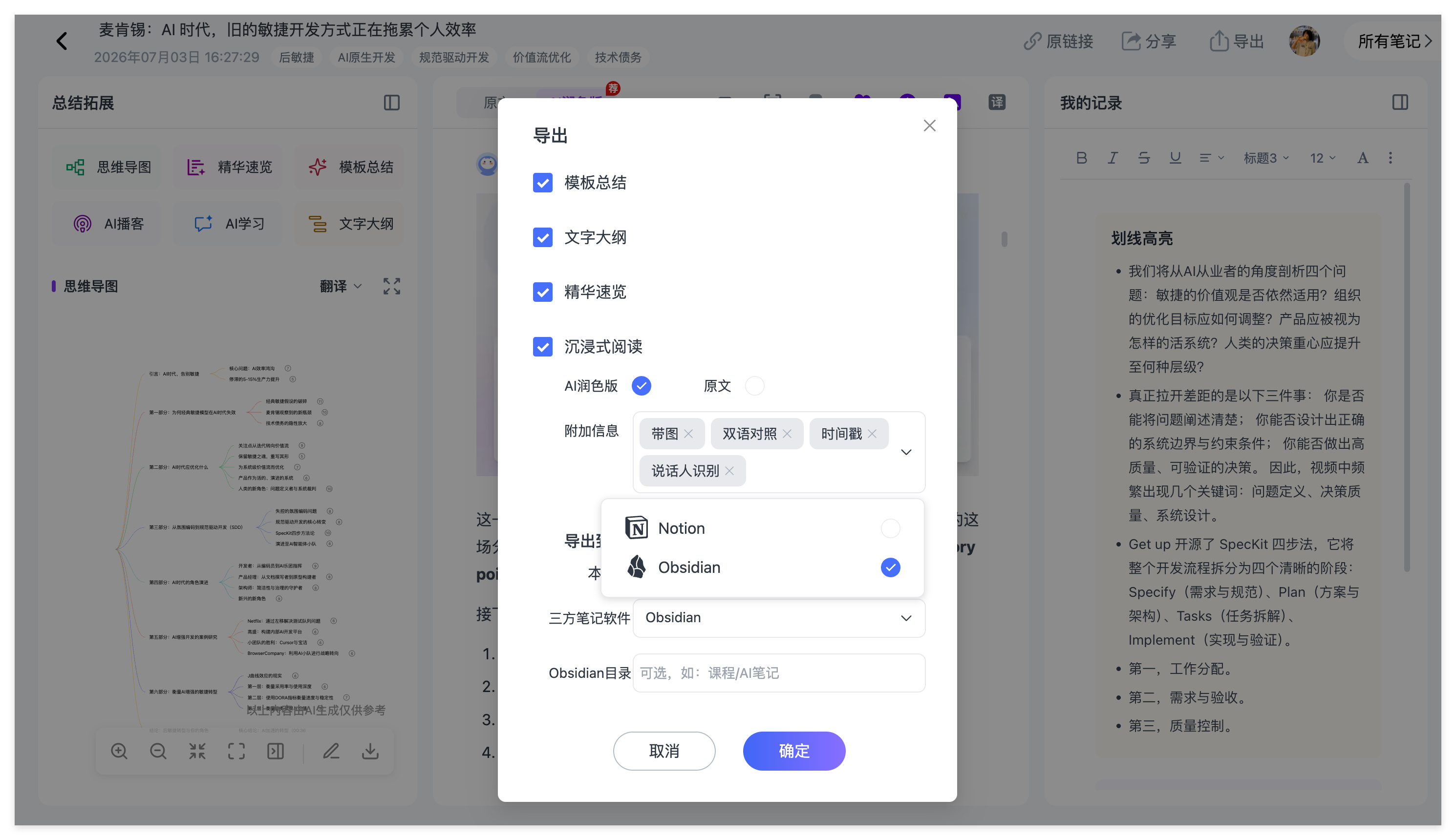This screenshot has height=840, width=1456.
Task: Open 标题3 heading style dropdown
Action: 1266,157
